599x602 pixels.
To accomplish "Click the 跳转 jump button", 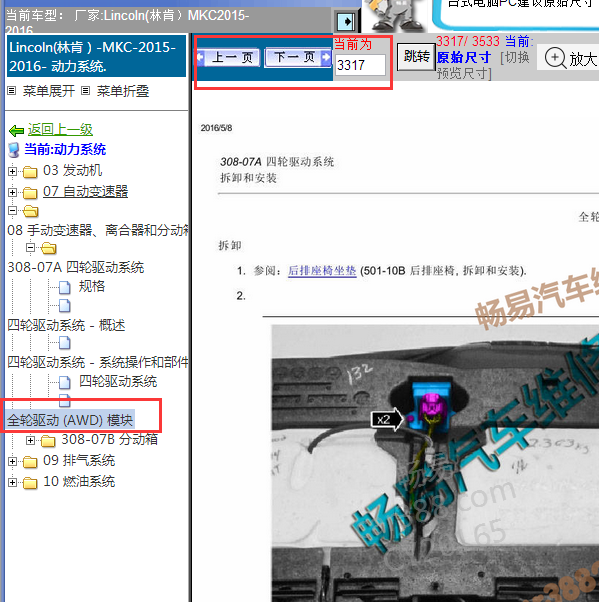I will point(416,57).
